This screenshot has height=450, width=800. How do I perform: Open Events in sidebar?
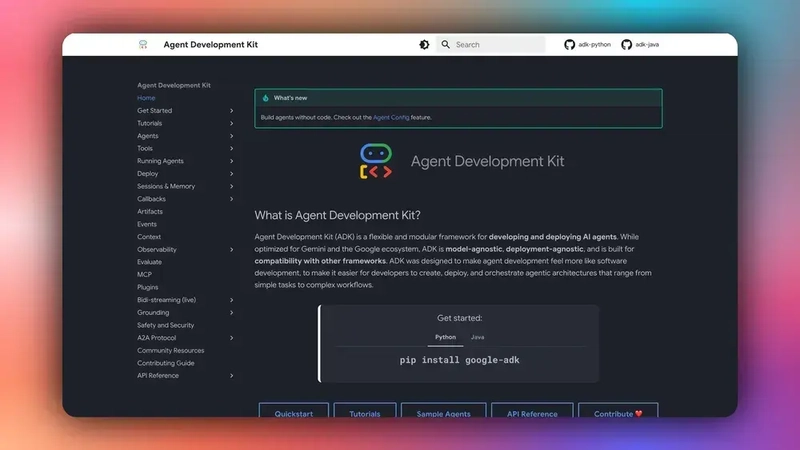point(146,224)
